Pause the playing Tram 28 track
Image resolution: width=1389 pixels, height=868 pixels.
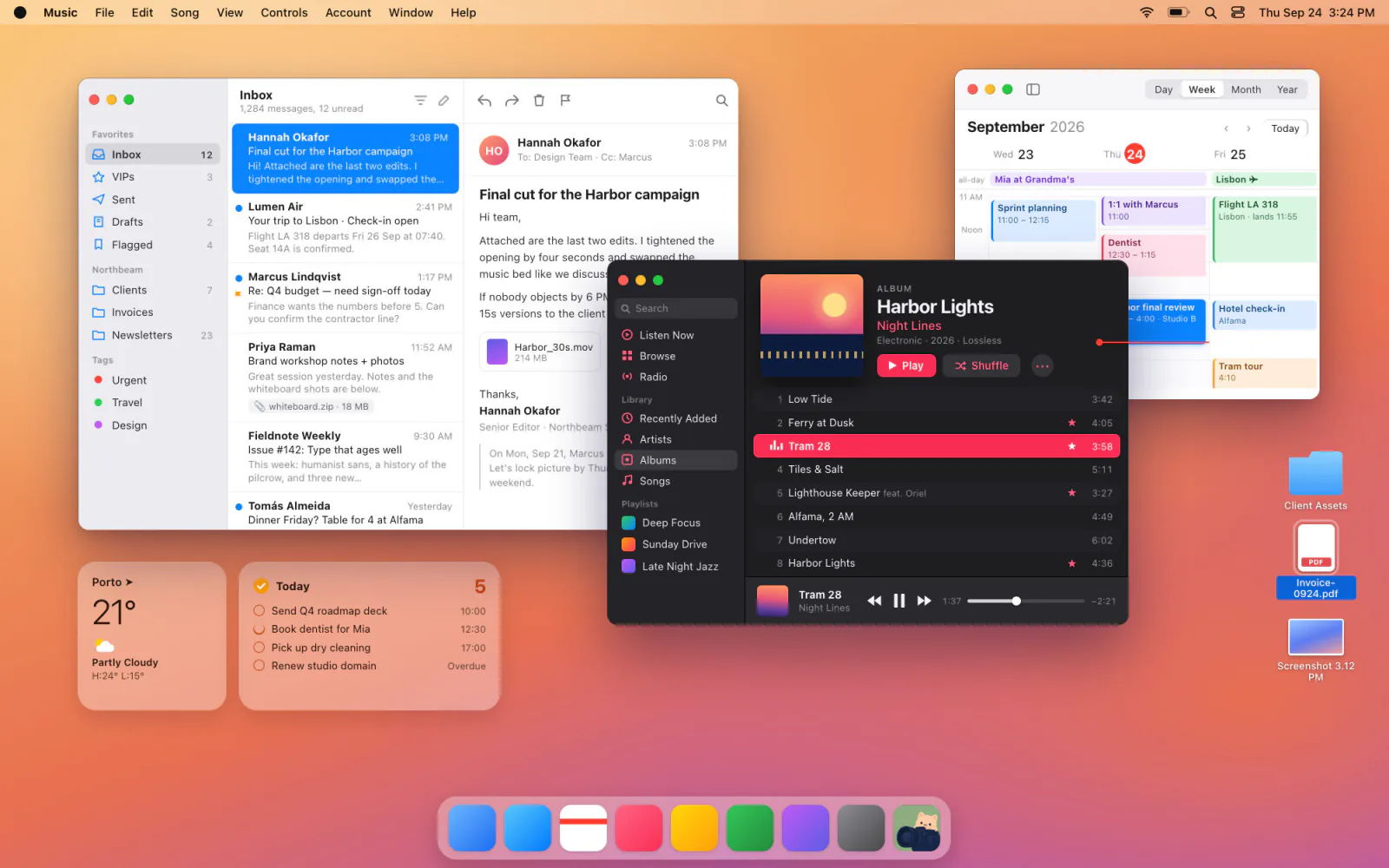pos(899,601)
